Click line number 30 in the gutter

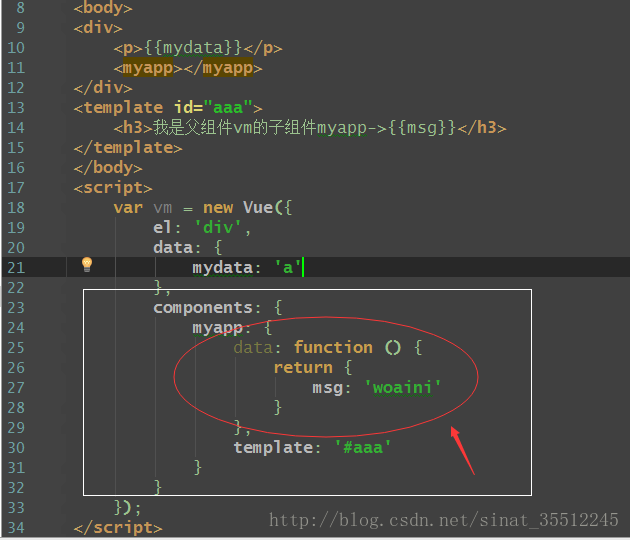[x=16, y=448]
